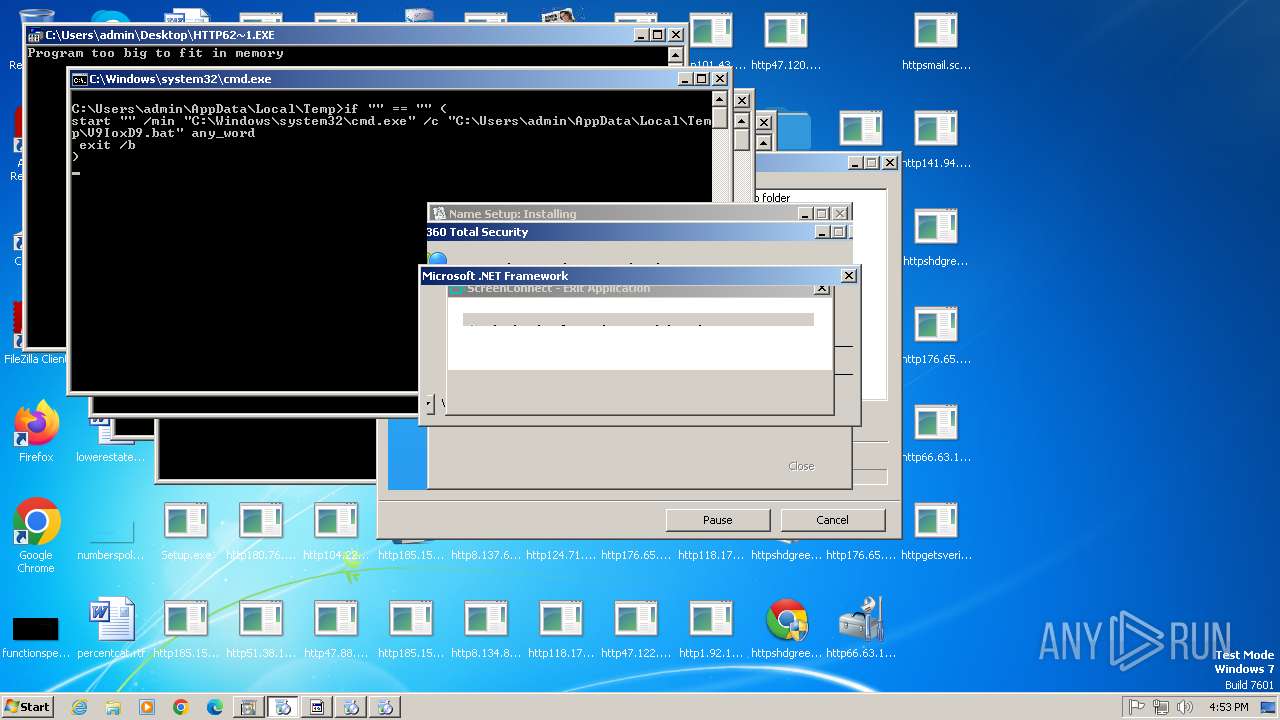Image resolution: width=1280 pixels, height=720 pixels.
Task: Open the Action Center flag tray icon
Action: click(x=1137, y=707)
